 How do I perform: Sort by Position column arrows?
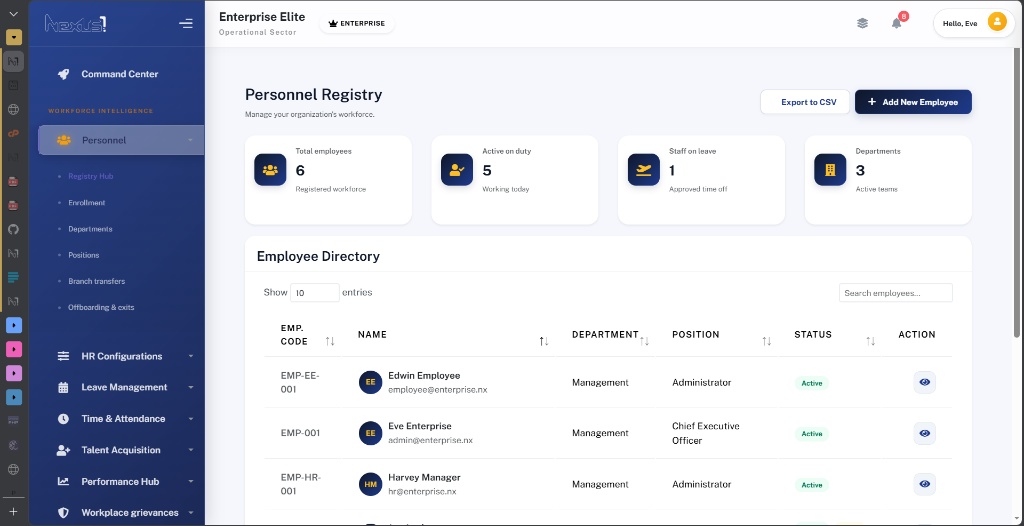pos(767,341)
